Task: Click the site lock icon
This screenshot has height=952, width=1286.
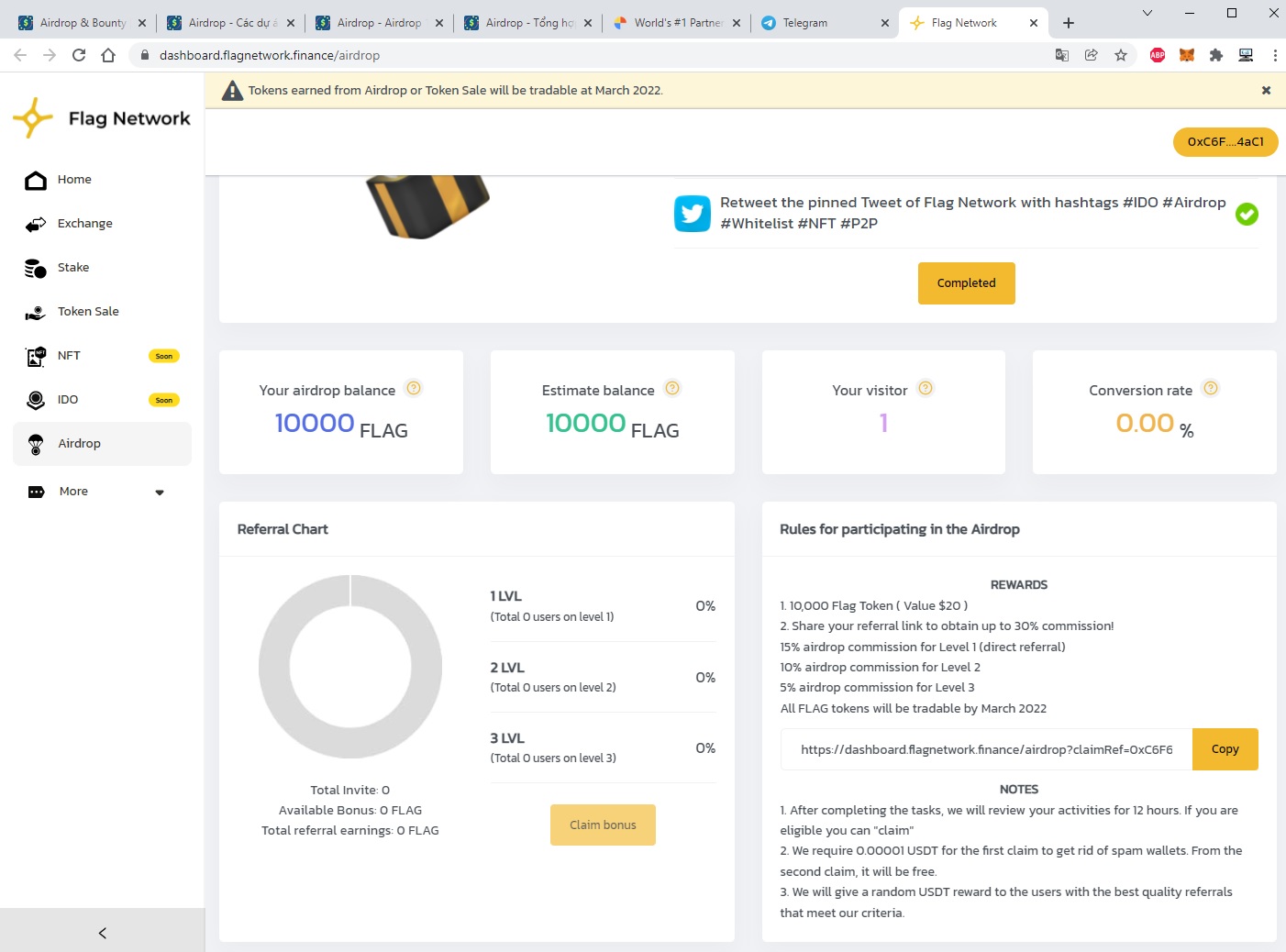Action: (x=144, y=55)
